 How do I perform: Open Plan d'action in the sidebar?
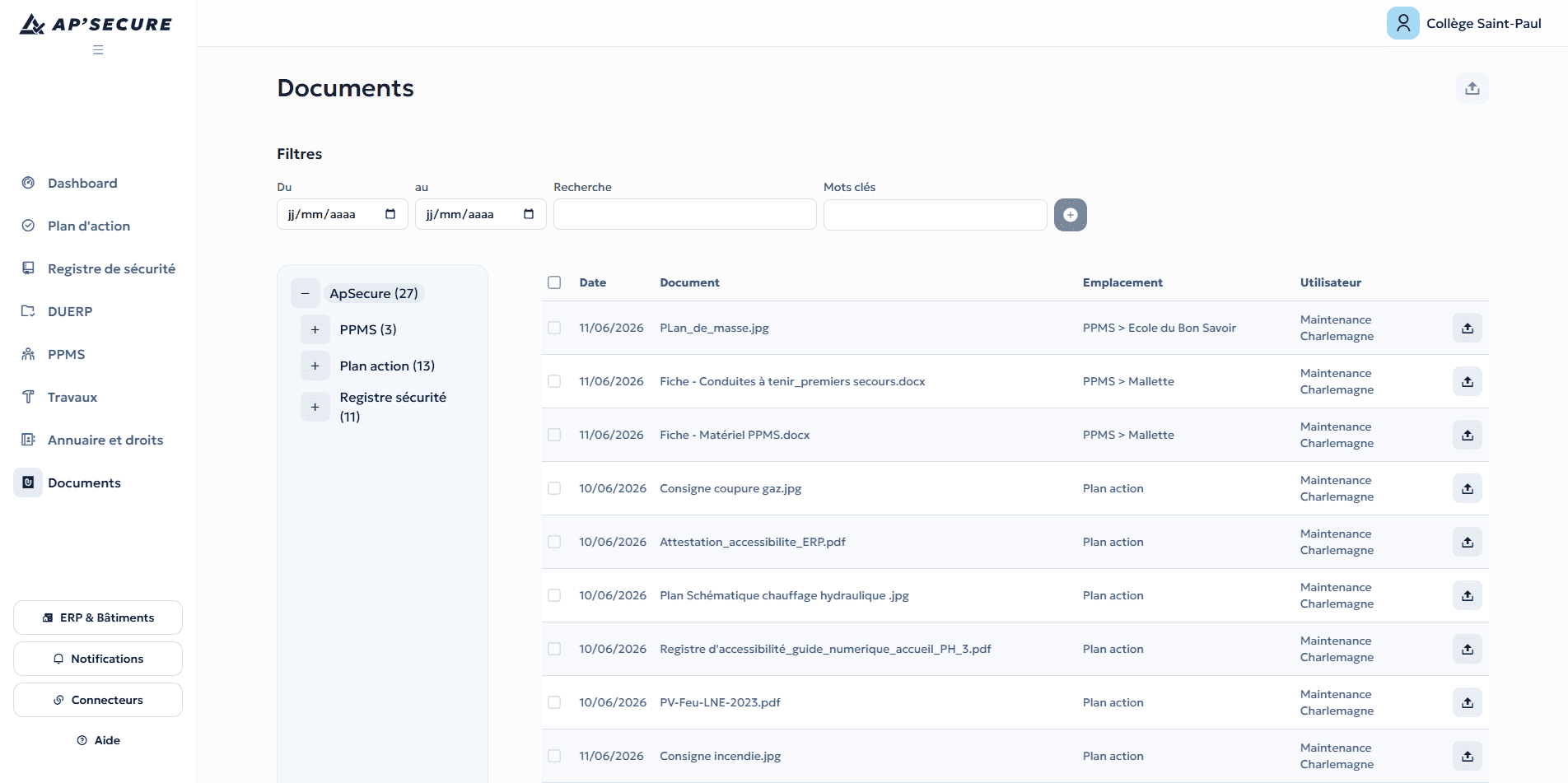[89, 226]
